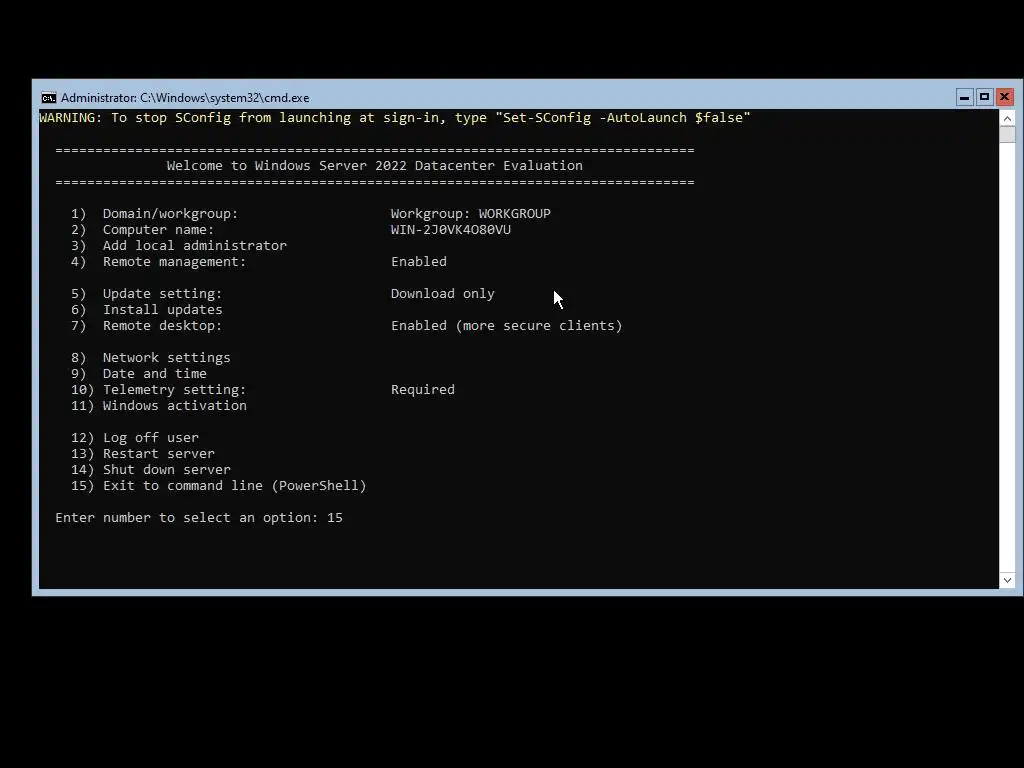Click the scrollbar down arrow

(1007, 580)
